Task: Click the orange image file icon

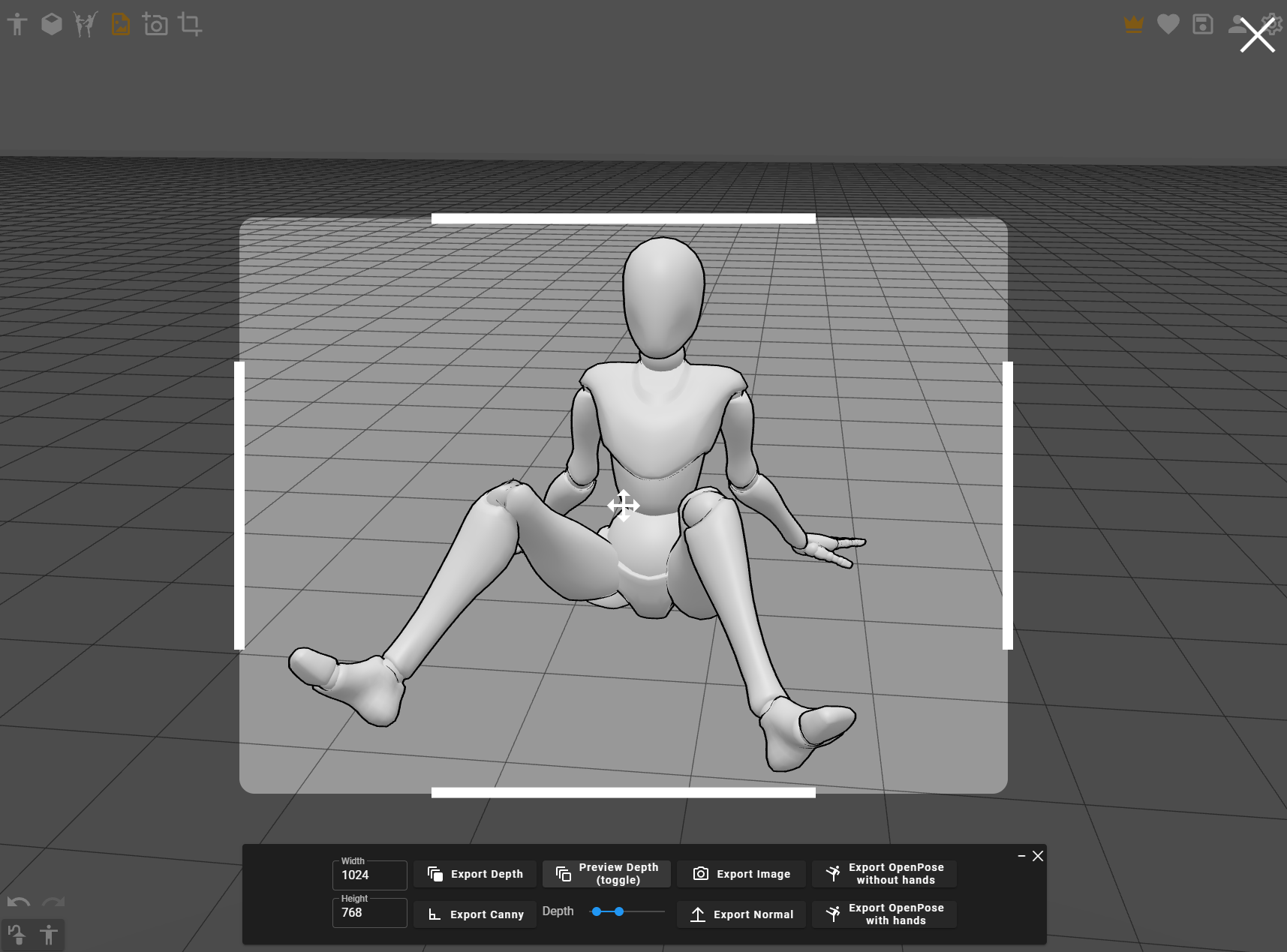Action: point(121,25)
